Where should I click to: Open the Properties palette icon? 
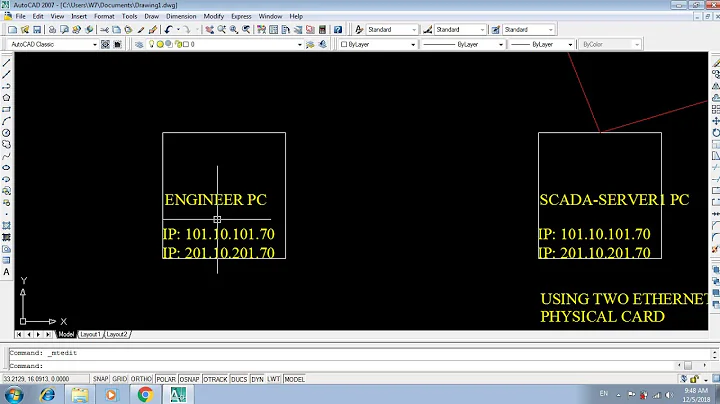pos(261,29)
